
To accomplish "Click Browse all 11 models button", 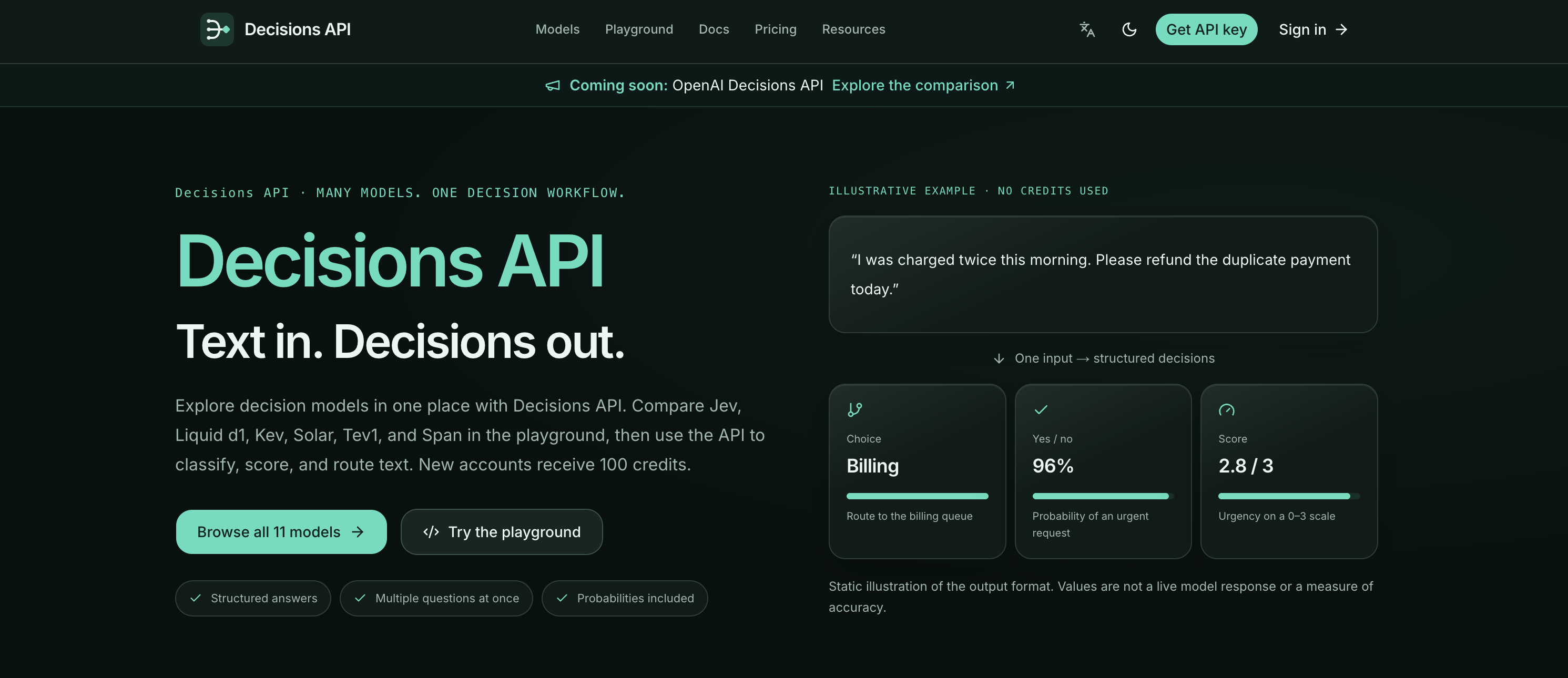I will coord(281,532).
